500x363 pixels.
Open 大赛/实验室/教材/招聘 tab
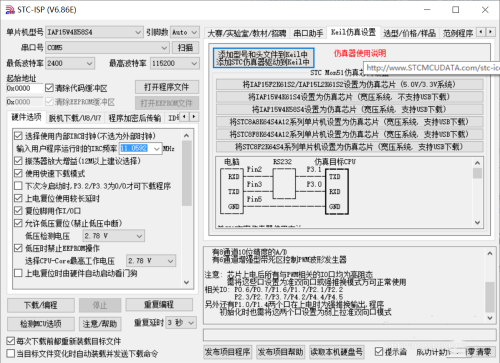click(x=247, y=33)
